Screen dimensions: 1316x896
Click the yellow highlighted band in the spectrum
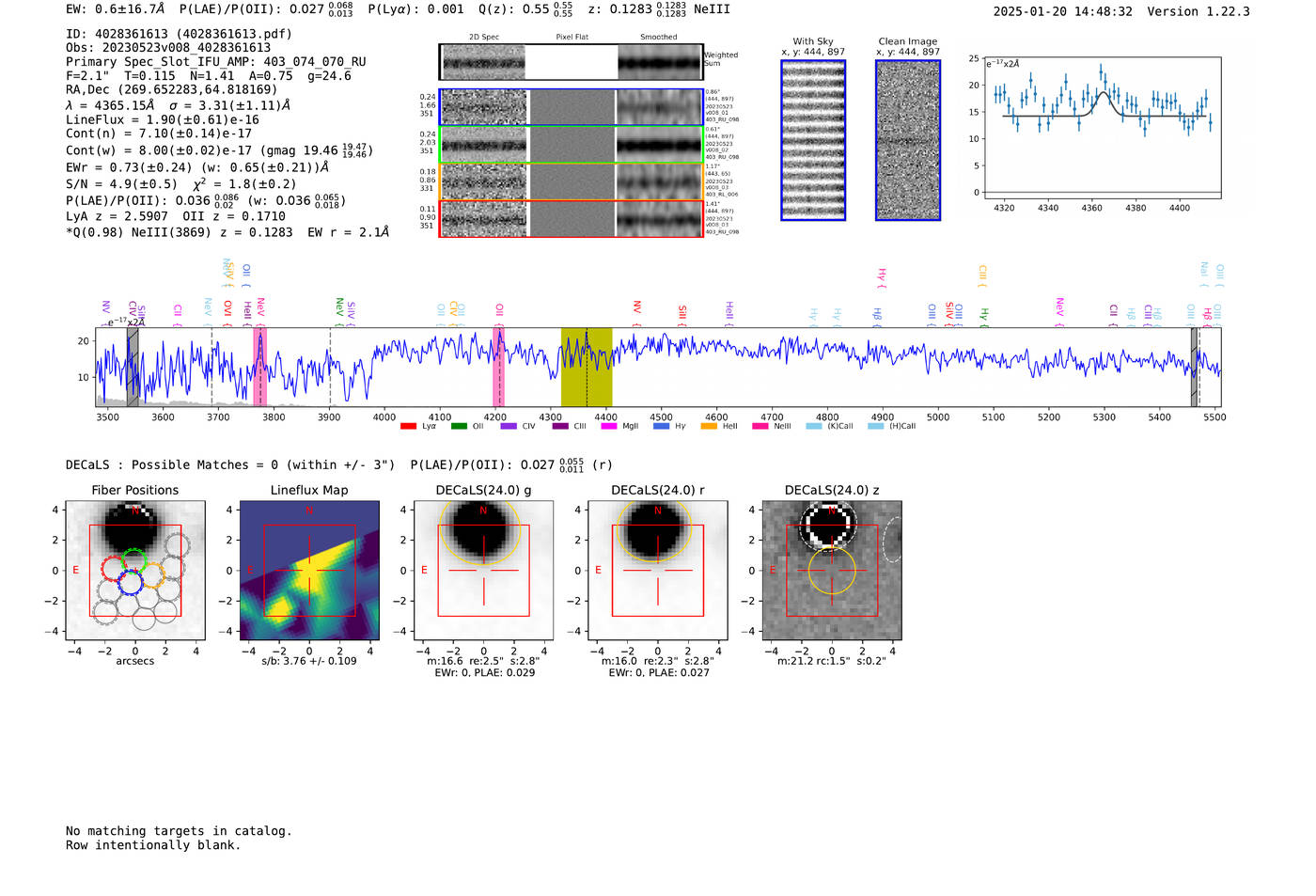[x=587, y=367]
